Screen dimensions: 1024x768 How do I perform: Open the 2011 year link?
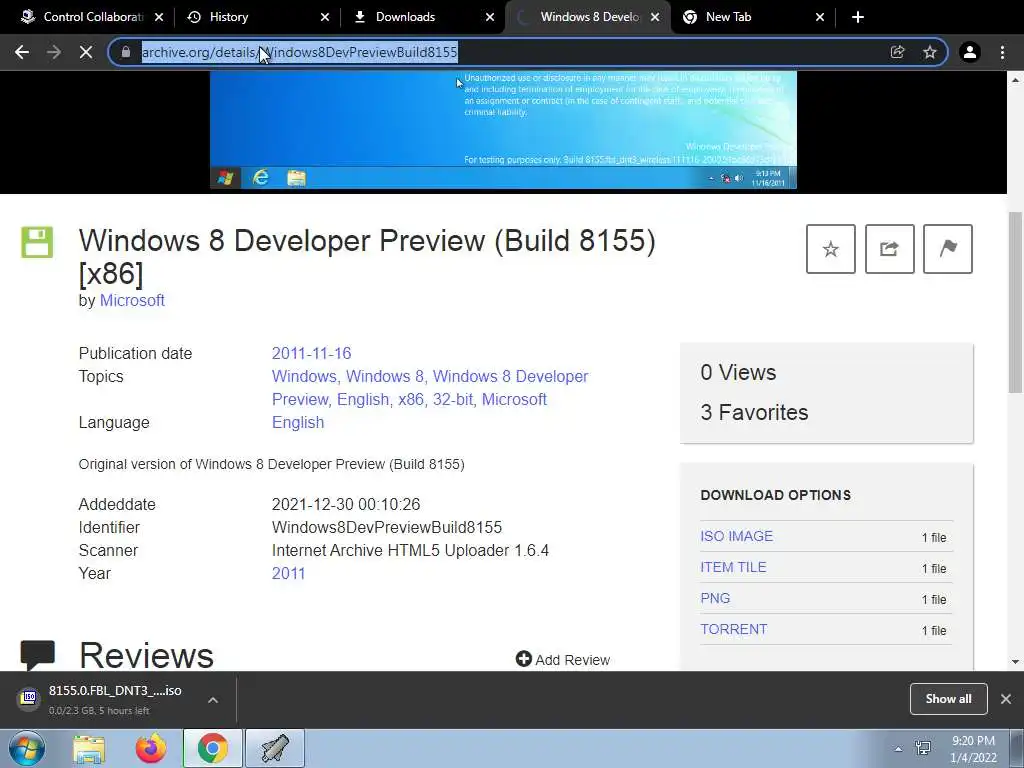click(289, 573)
